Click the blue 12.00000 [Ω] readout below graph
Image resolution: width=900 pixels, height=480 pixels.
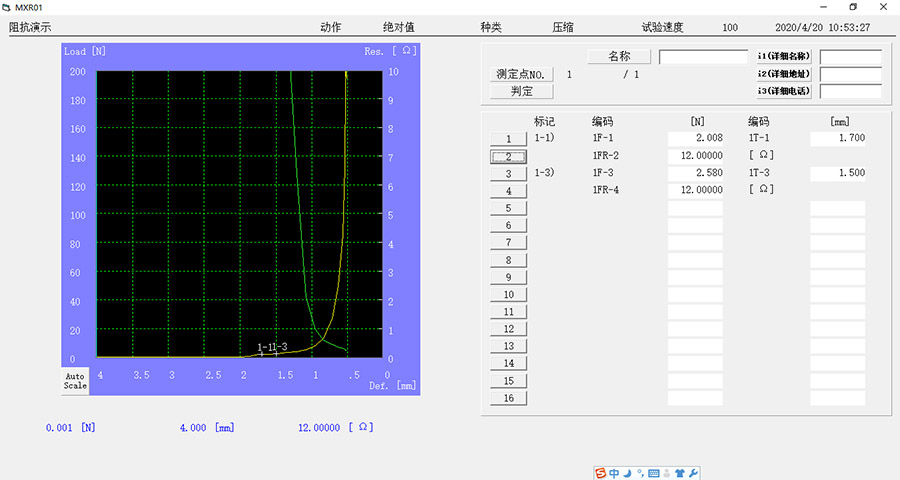click(x=335, y=428)
